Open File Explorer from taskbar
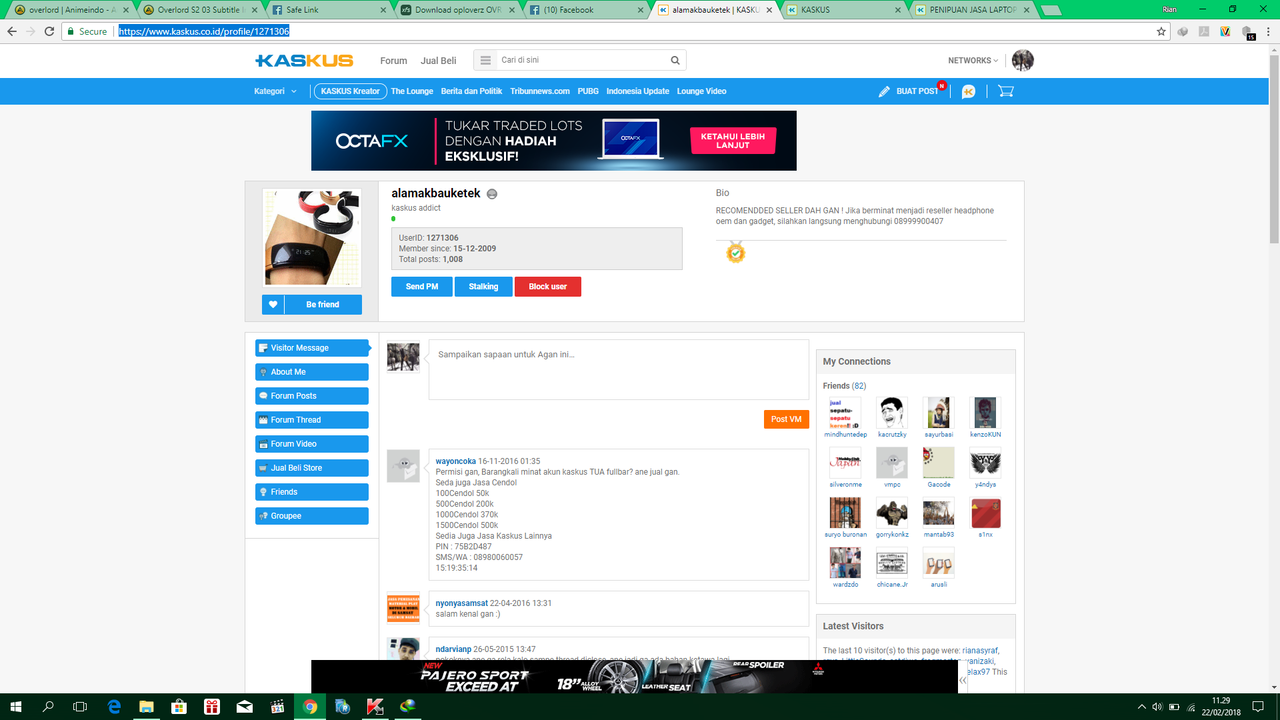1280x720 pixels. tap(147, 706)
